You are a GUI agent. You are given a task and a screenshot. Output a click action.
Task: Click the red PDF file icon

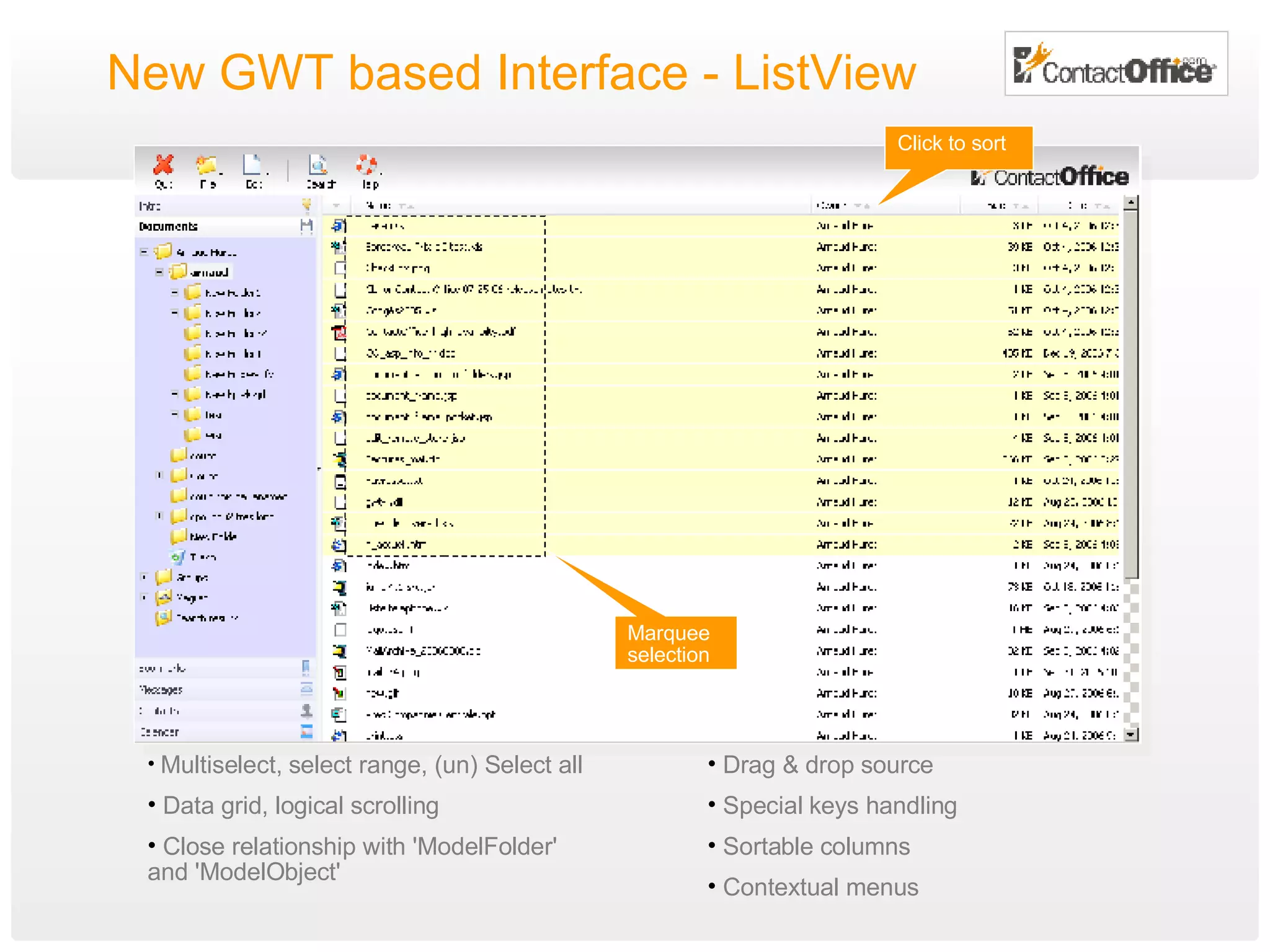(x=339, y=332)
